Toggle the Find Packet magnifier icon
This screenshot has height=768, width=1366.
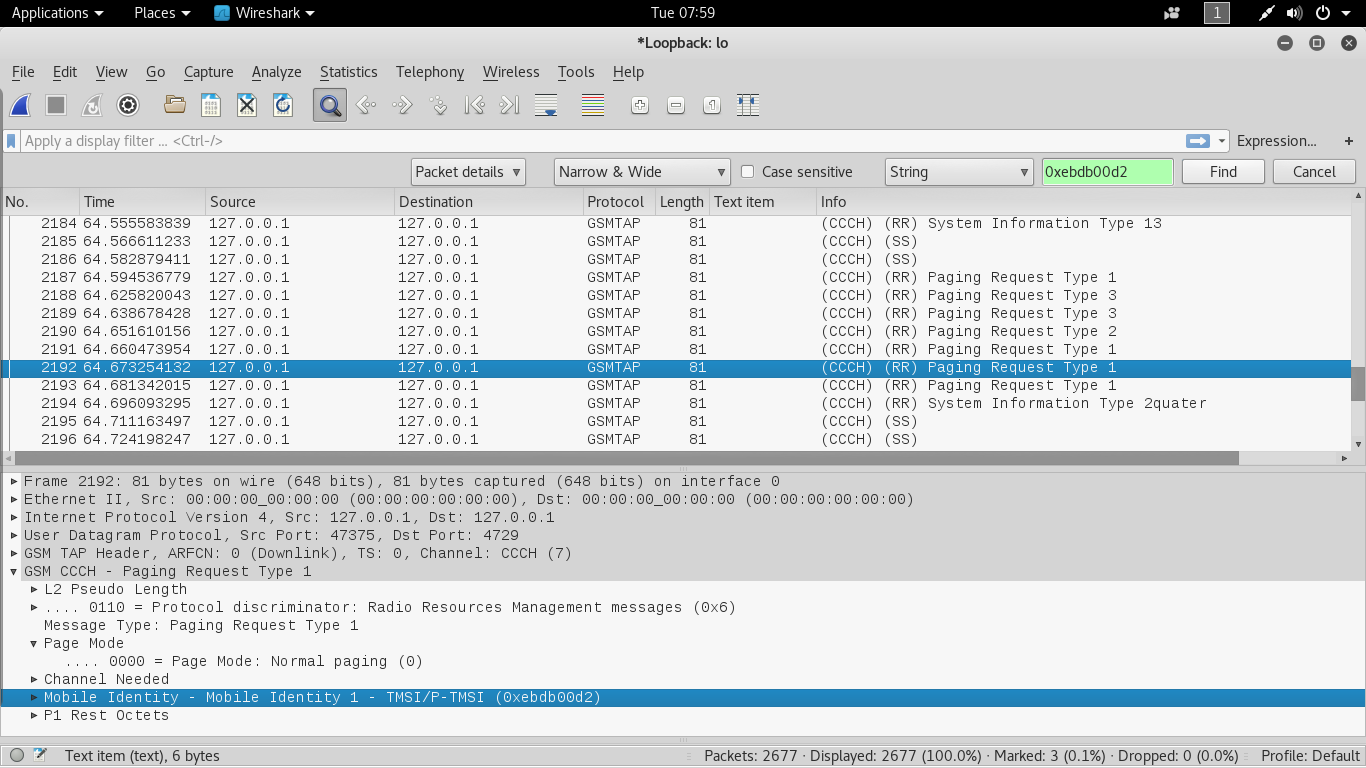pos(330,105)
